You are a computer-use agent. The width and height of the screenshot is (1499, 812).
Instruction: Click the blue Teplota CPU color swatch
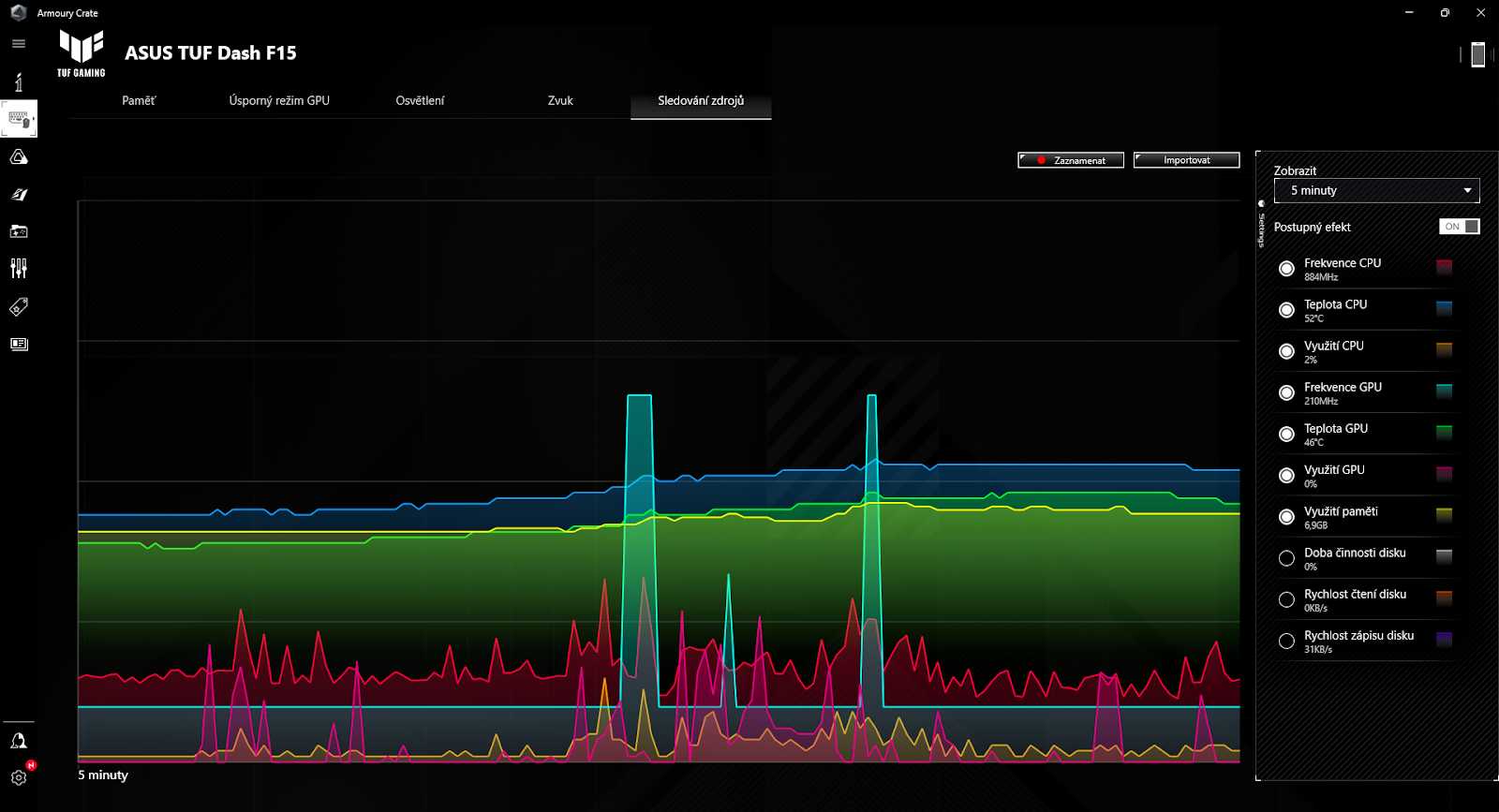(1444, 309)
